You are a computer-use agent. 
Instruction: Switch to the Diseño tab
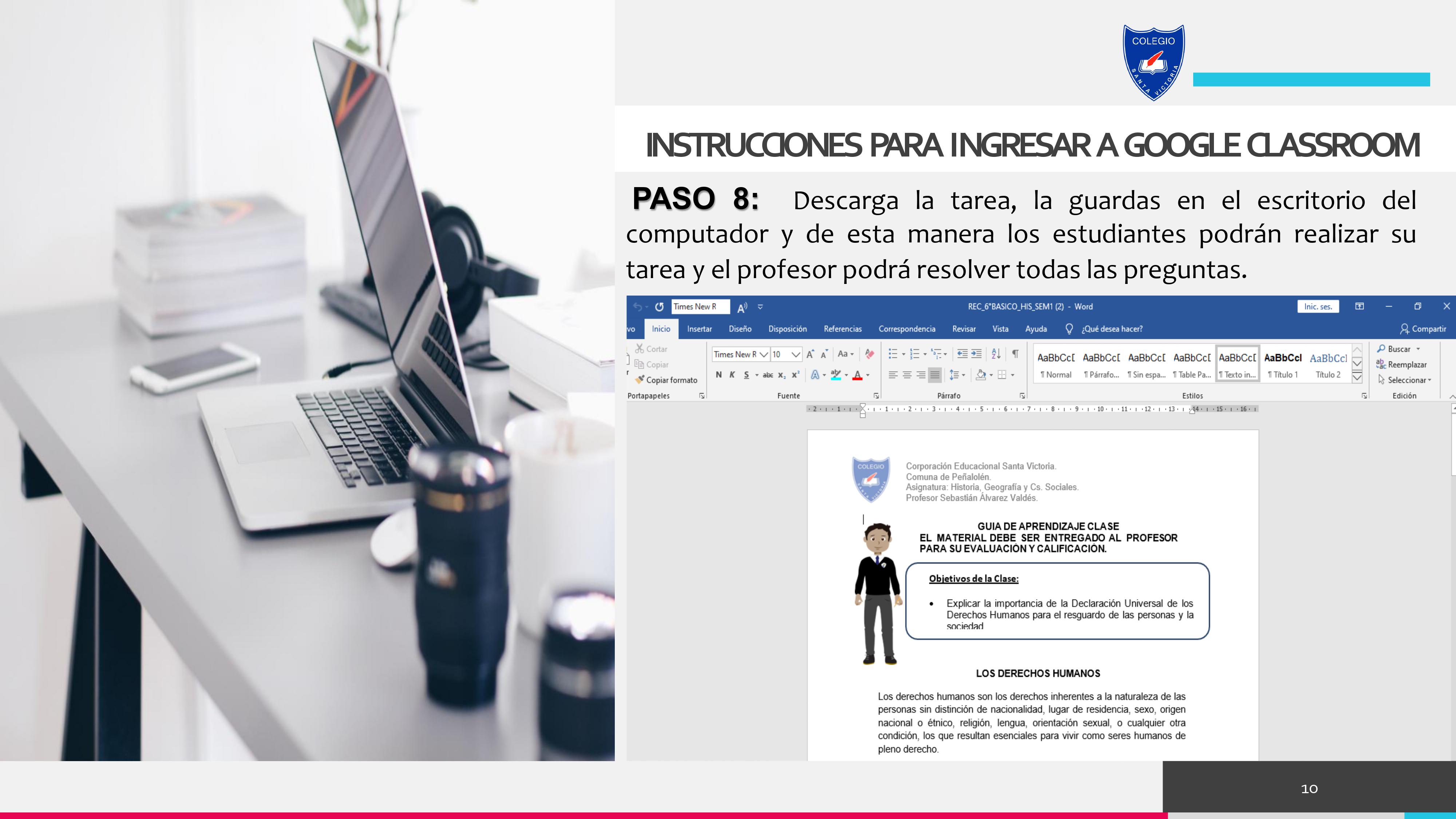point(740,329)
